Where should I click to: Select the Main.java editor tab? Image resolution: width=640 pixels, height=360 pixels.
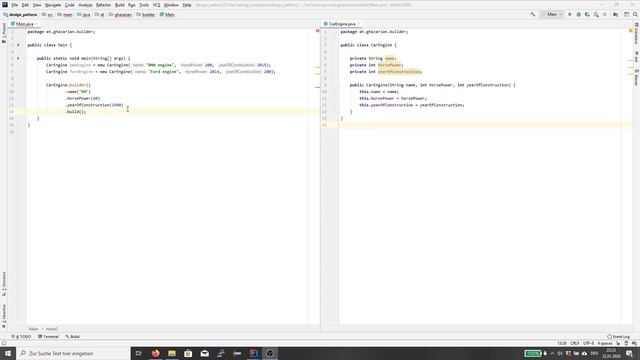pyautogui.click(x=24, y=24)
